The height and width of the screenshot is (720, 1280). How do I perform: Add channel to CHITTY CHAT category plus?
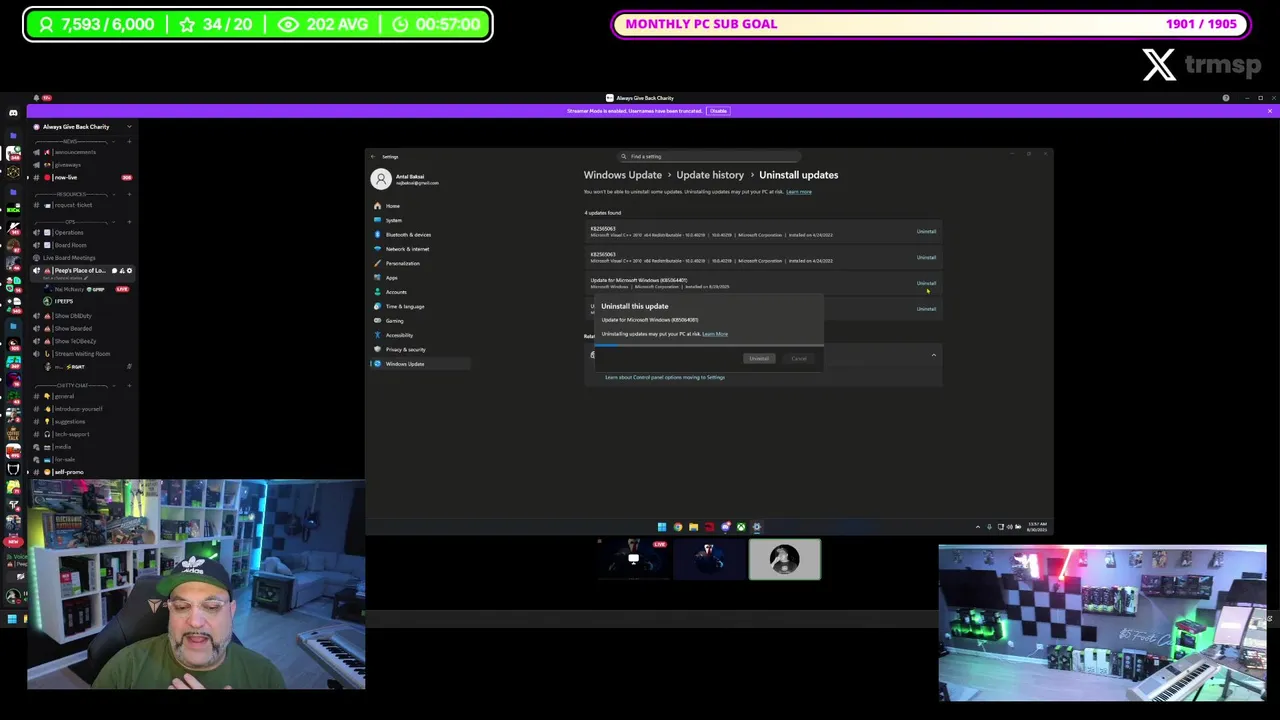[x=129, y=385]
